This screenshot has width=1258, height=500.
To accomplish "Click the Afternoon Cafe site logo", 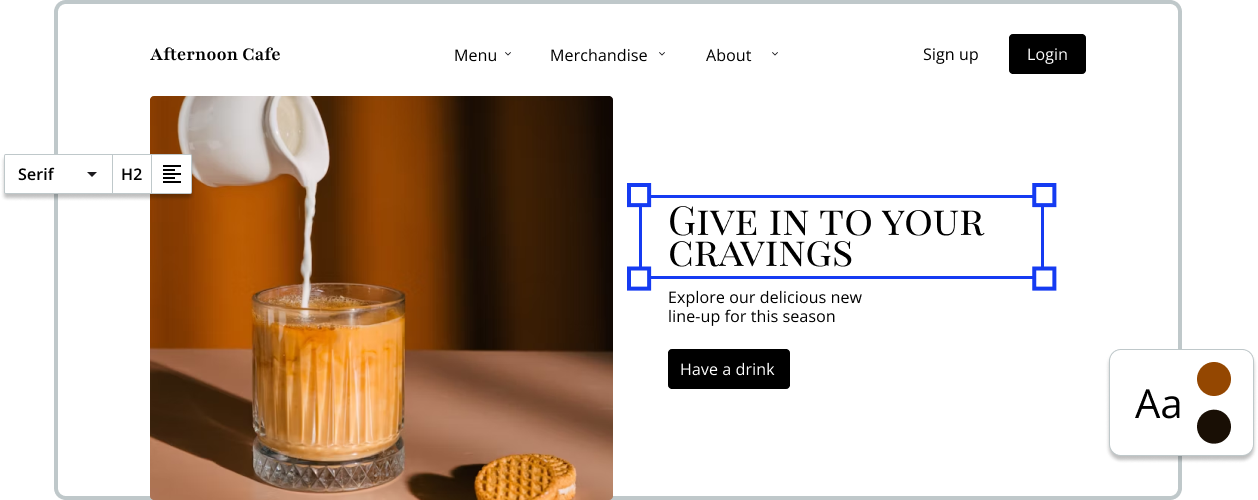I will click(x=215, y=54).
